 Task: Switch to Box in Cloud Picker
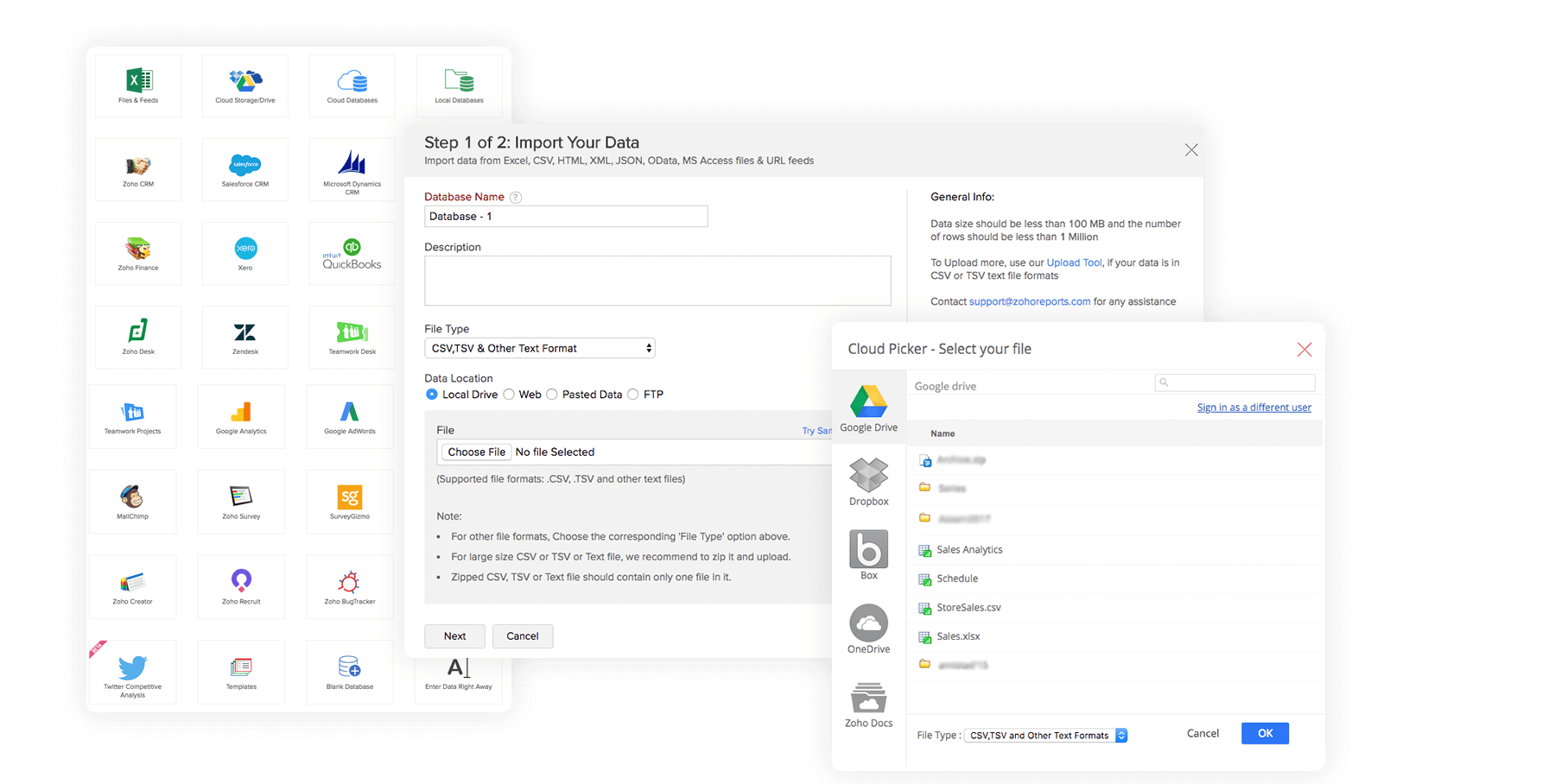[x=868, y=555]
